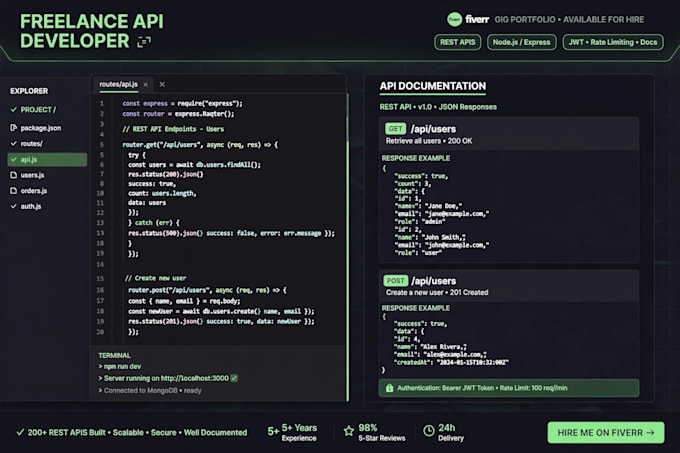Expand the routes/ folder
The image size is (680, 453).
click(31, 143)
